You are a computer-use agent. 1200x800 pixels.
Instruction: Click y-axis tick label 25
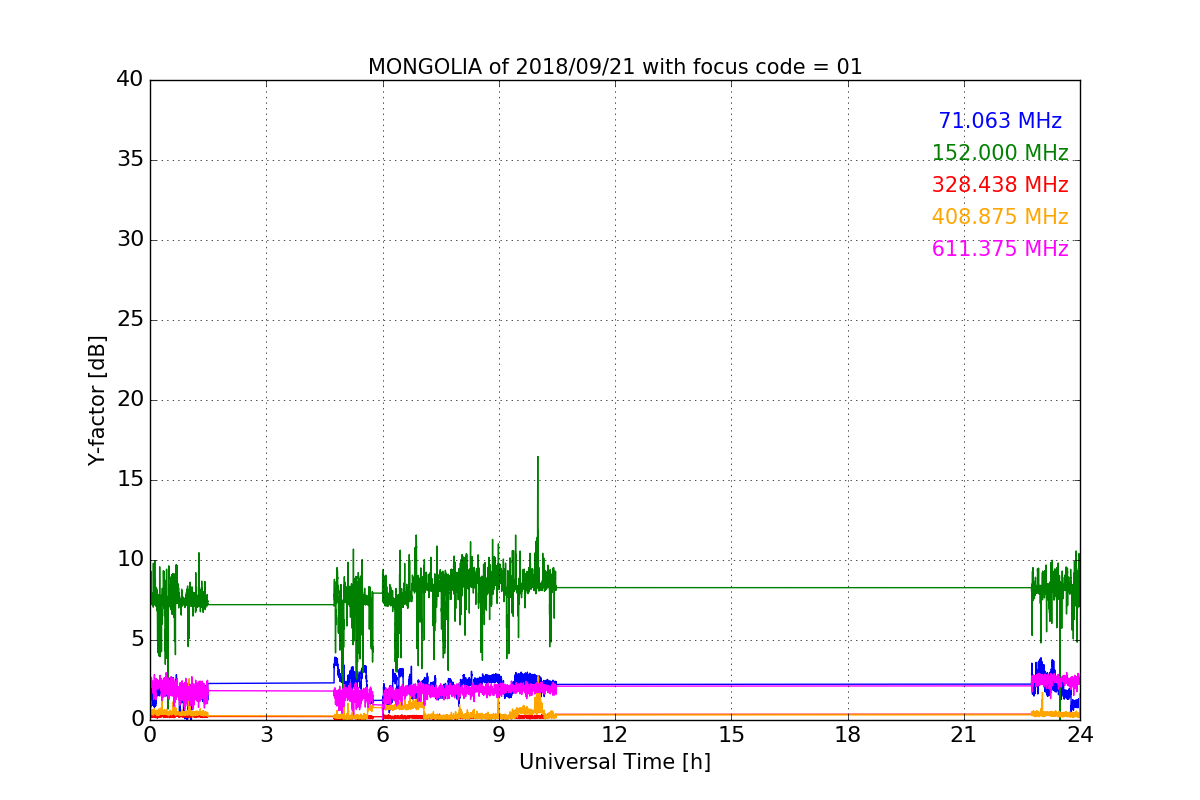(x=130, y=320)
